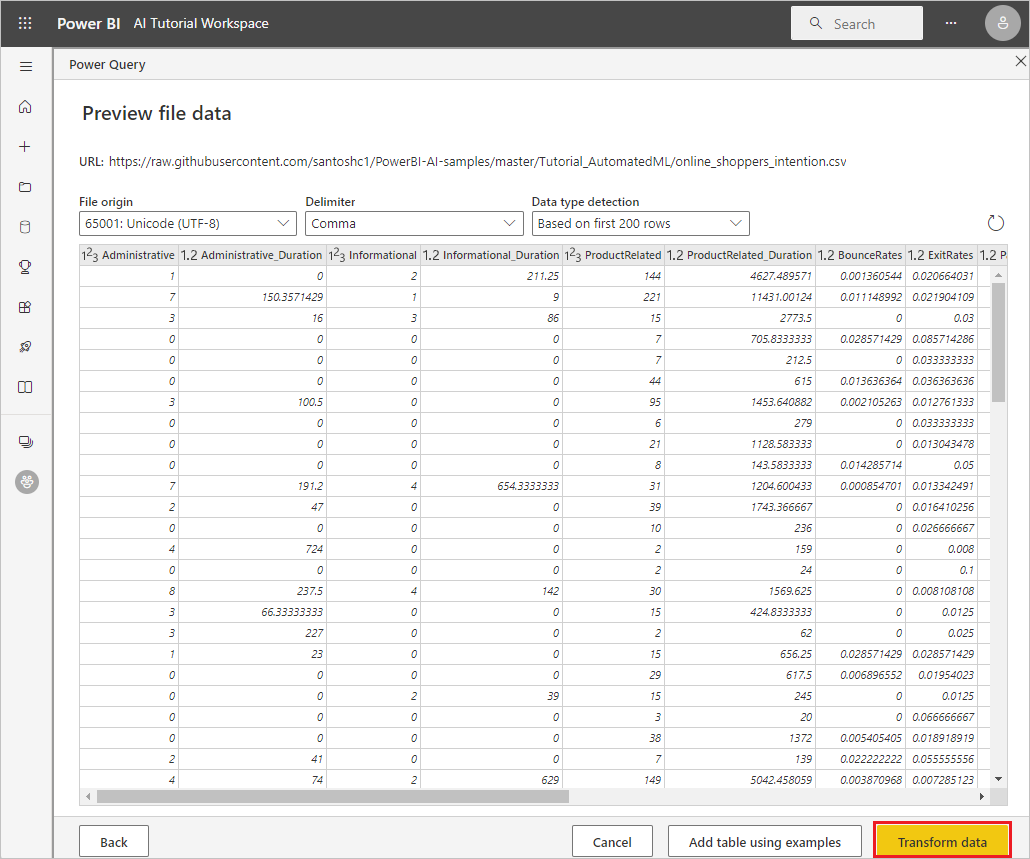Screen dimensions: 1030x859
Task: Click the scroll left arrow of table
Action: (88, 797)
